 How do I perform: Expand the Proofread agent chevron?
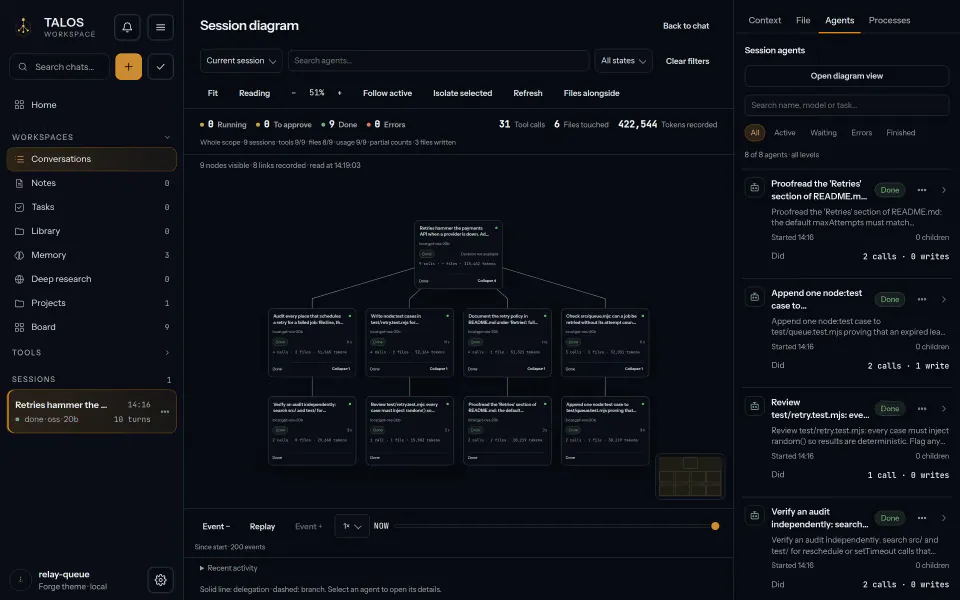point(943,190)
